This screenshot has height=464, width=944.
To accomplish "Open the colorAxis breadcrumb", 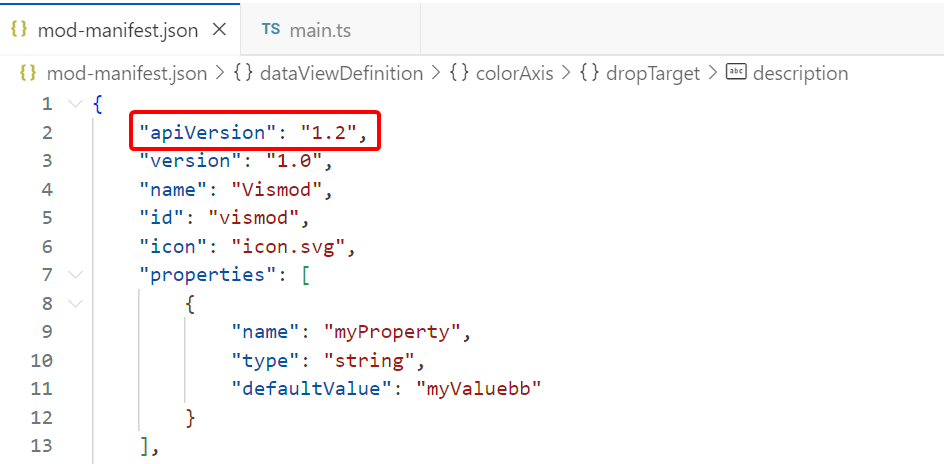I will coord(514,73).
